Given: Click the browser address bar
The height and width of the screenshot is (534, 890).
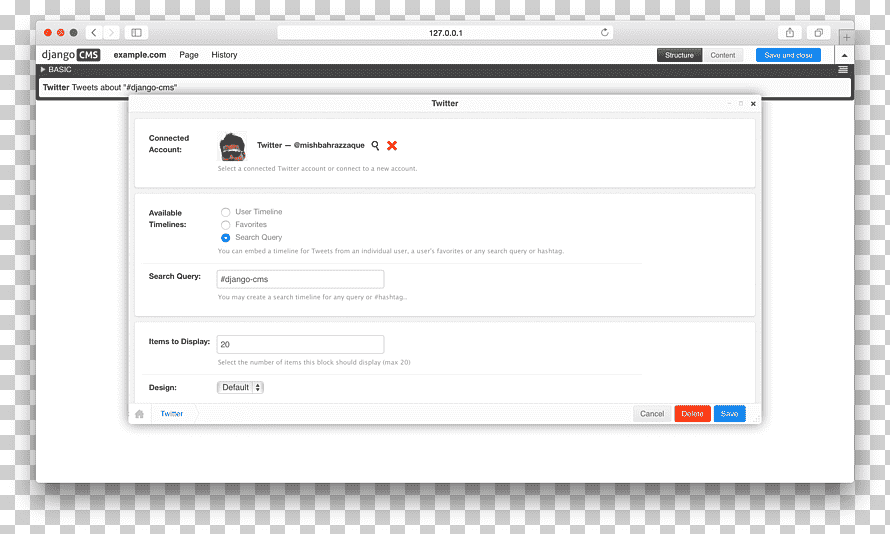Looking at the screenshot, I should coord(445,33).
